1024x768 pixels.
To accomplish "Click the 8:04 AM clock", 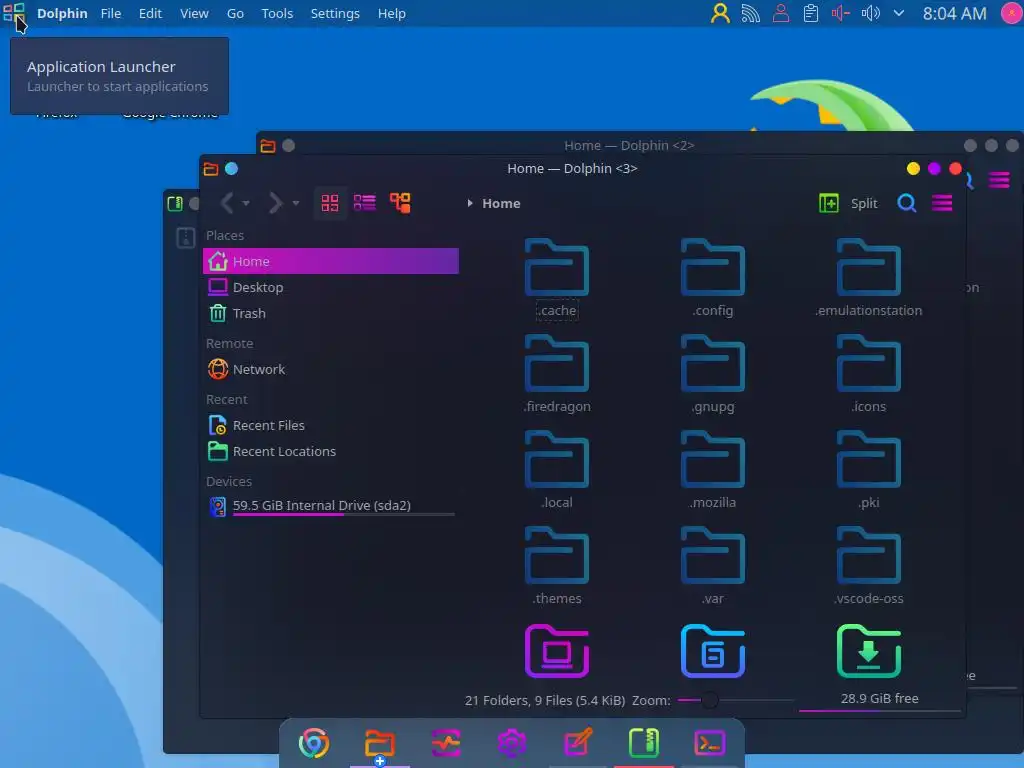I will 954,13.
